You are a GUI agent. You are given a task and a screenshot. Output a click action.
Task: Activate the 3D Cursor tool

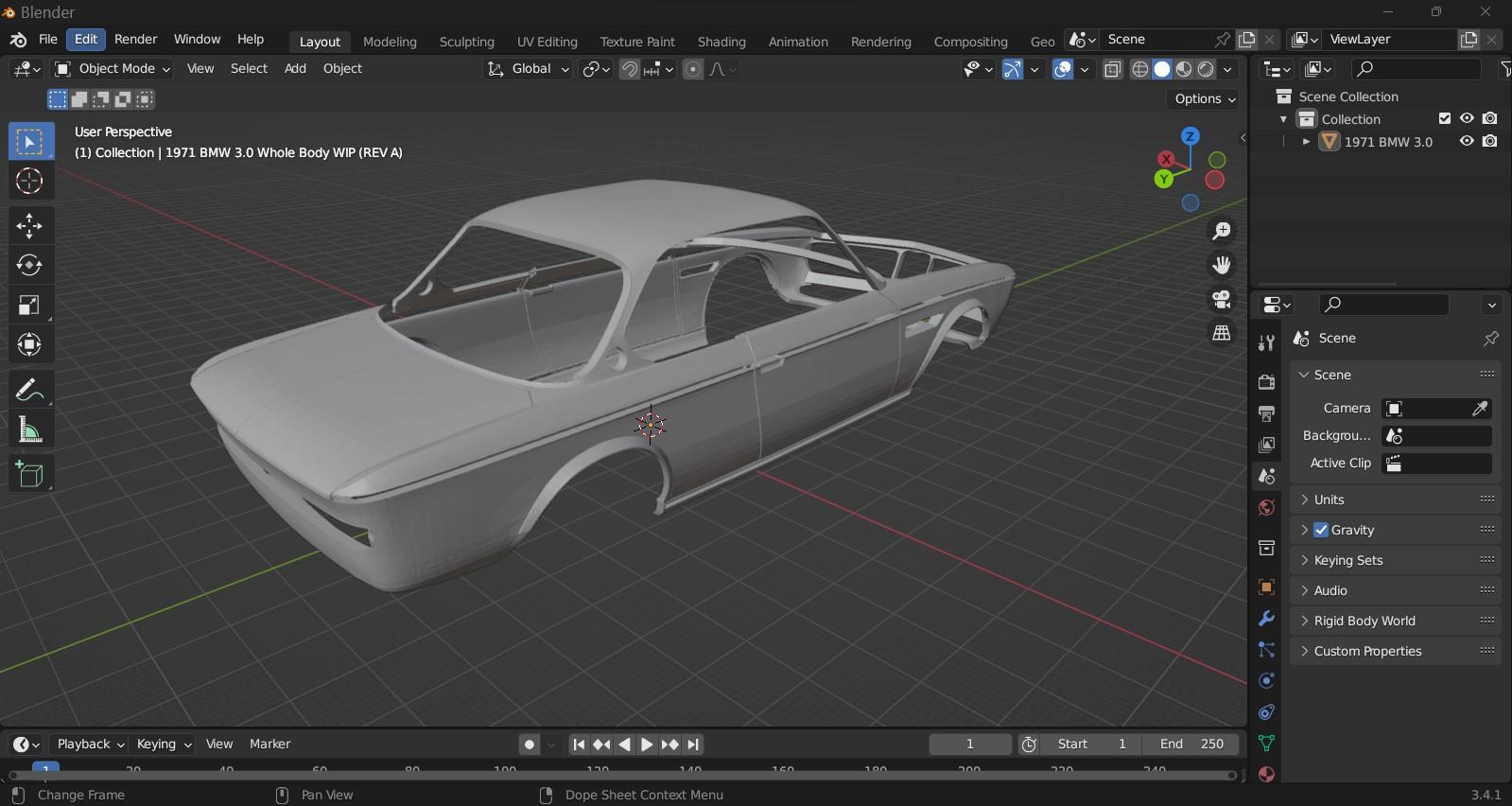coord(30,181)
